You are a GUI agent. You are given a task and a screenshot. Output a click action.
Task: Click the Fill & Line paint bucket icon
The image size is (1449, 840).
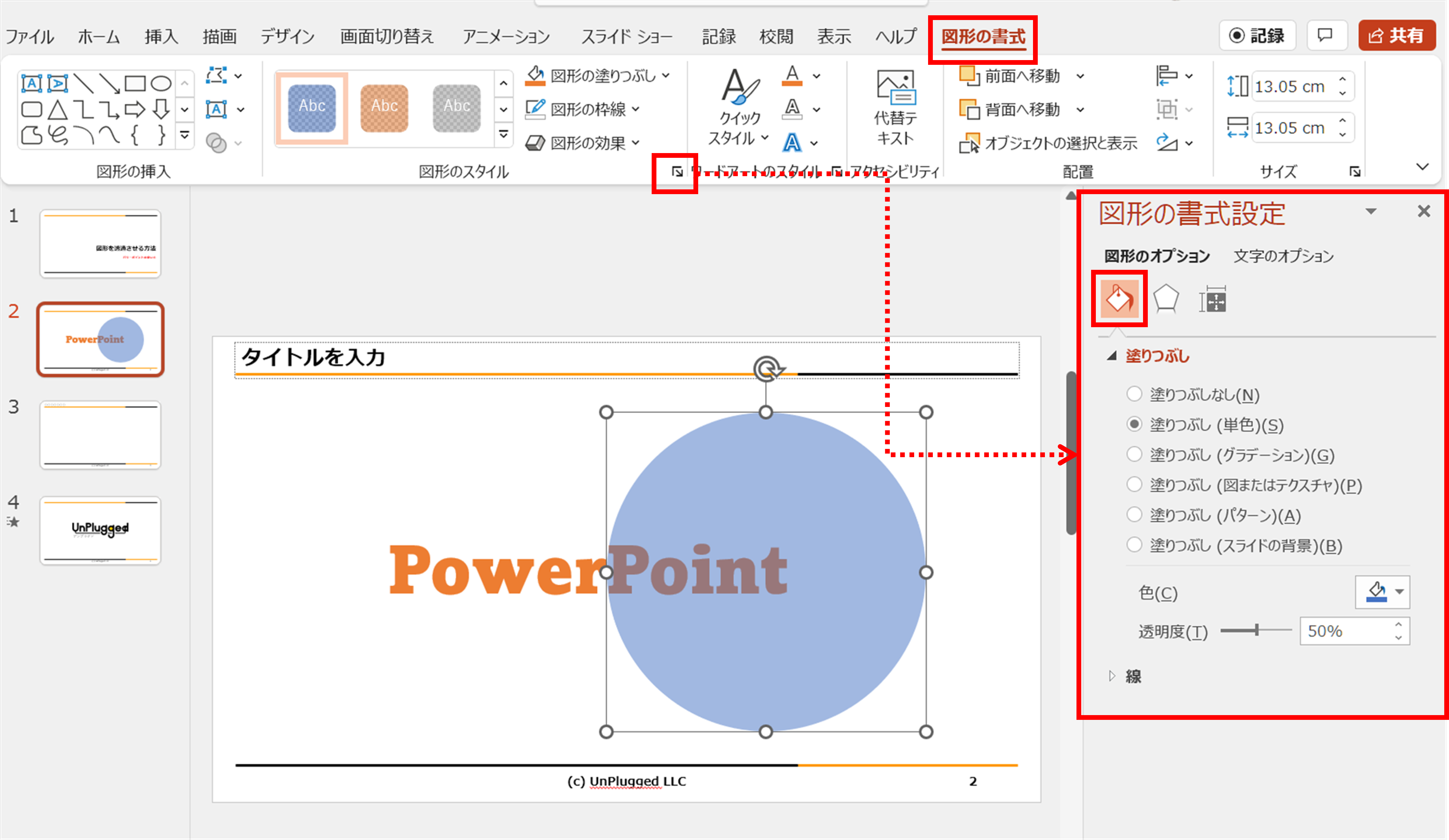click(x=1119, y=299)
